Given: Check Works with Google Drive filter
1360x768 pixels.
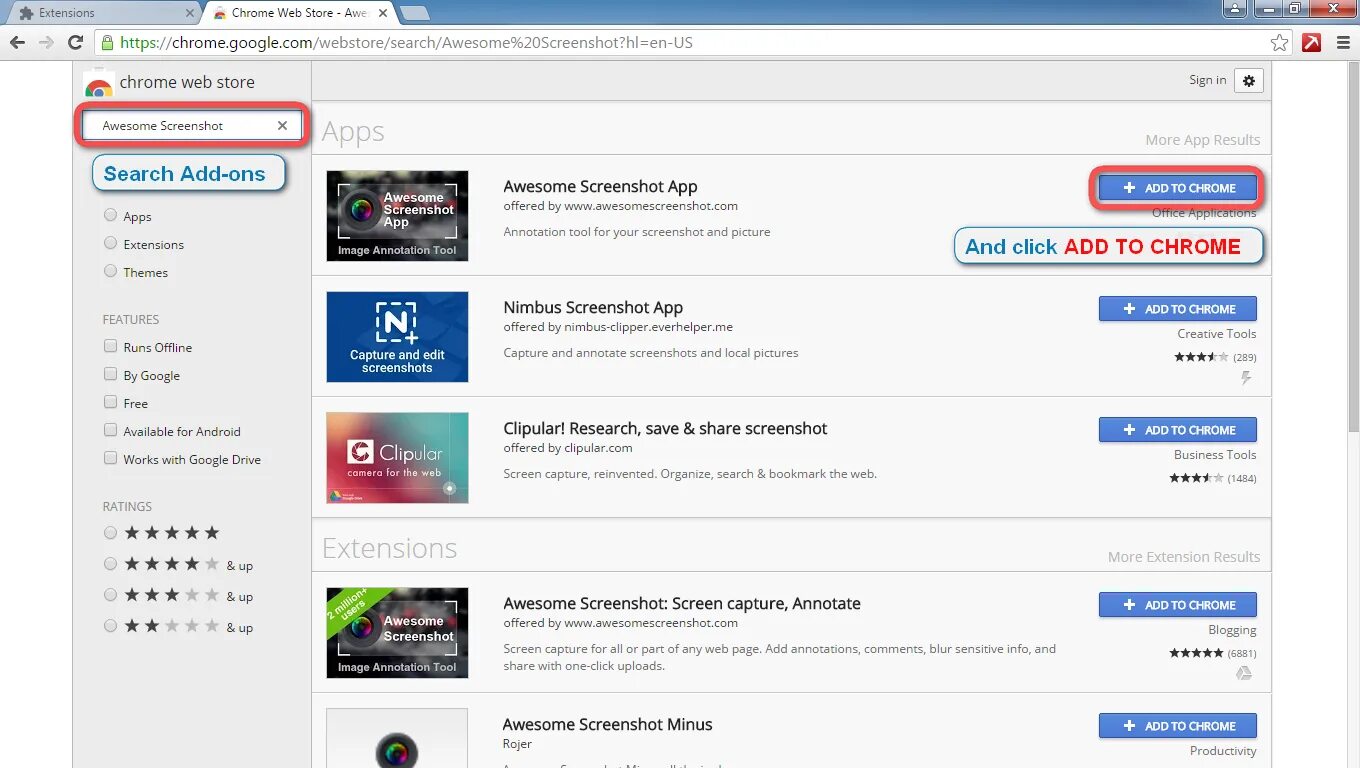Looking at the screenshot, I should tap(110, 458).
